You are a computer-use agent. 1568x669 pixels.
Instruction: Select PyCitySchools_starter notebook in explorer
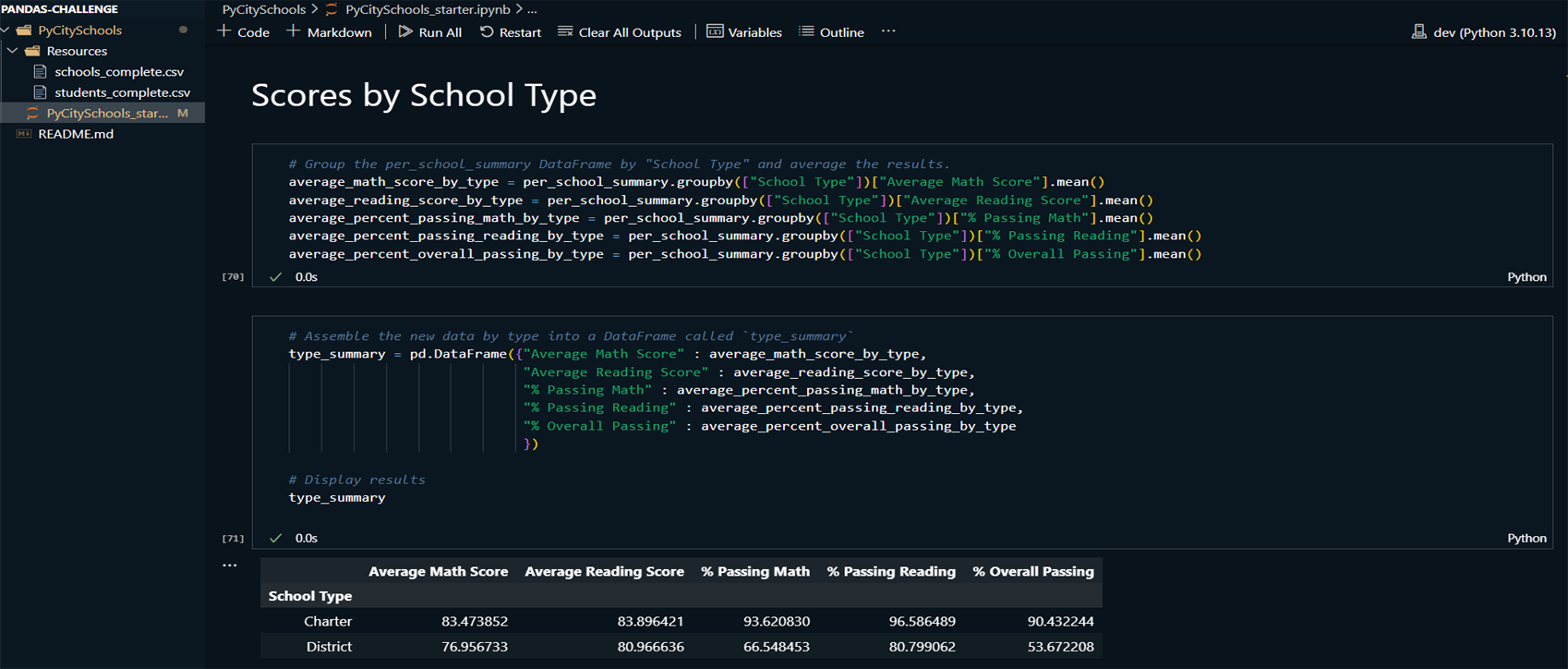(x=107, y=113)
